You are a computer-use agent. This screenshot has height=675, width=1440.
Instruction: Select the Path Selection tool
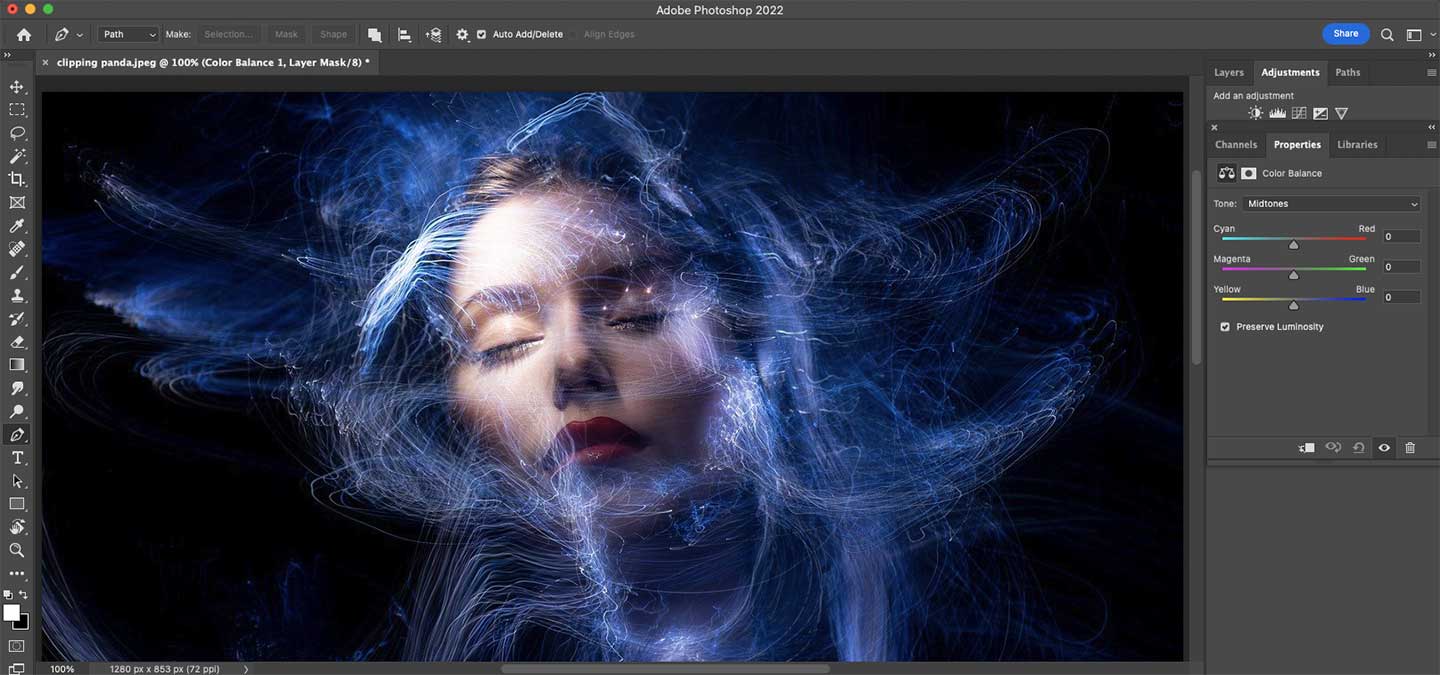coord(17,481)
